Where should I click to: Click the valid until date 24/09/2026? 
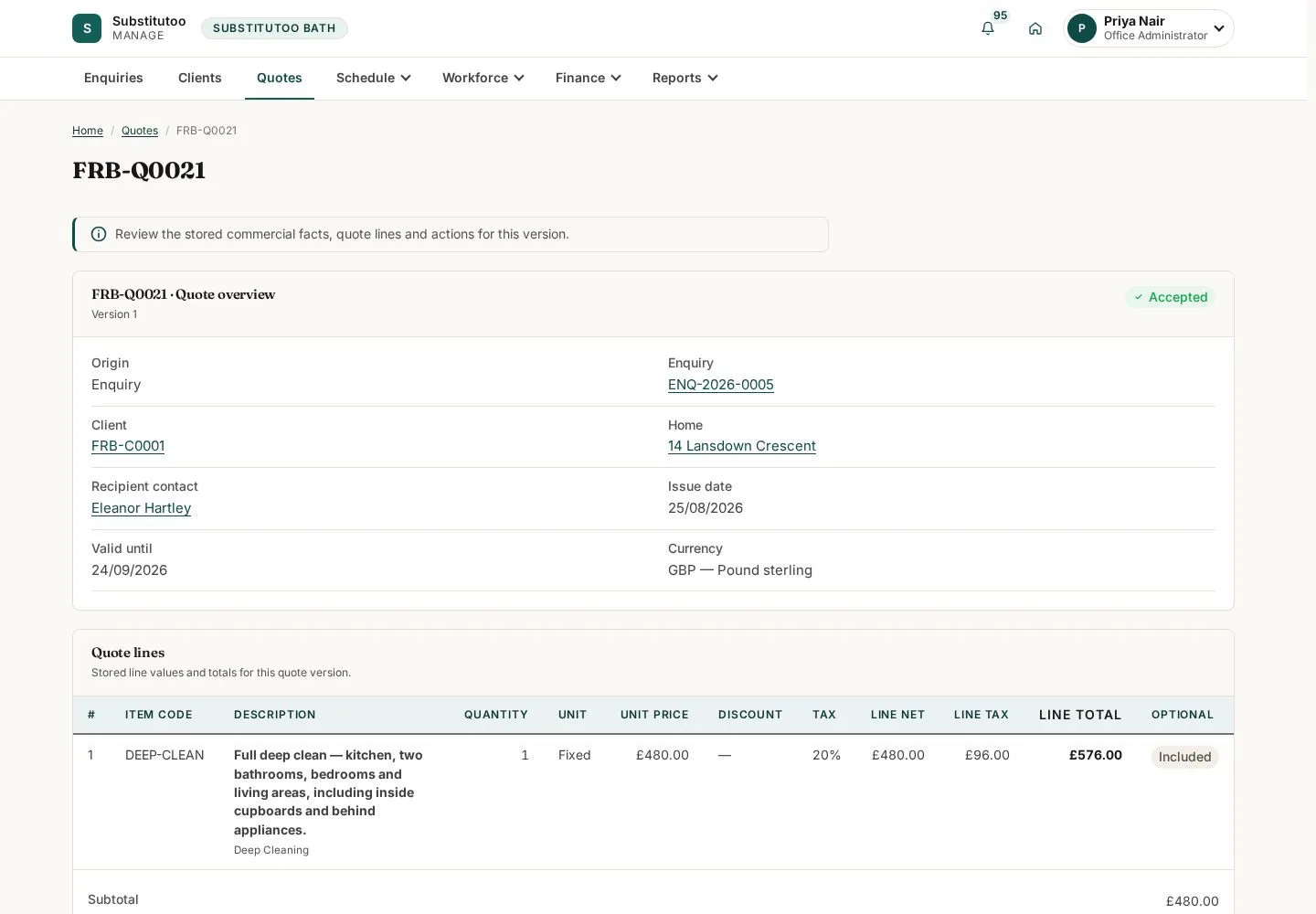(130, 570)
